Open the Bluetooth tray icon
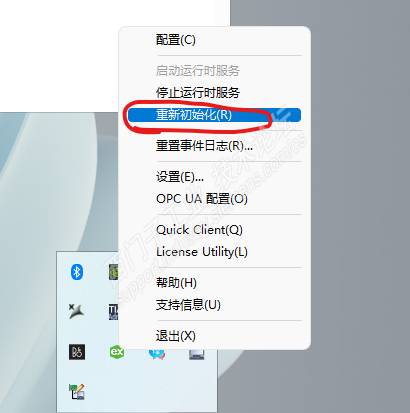Screen dimensions: 410x413 [x=77, y=272]
